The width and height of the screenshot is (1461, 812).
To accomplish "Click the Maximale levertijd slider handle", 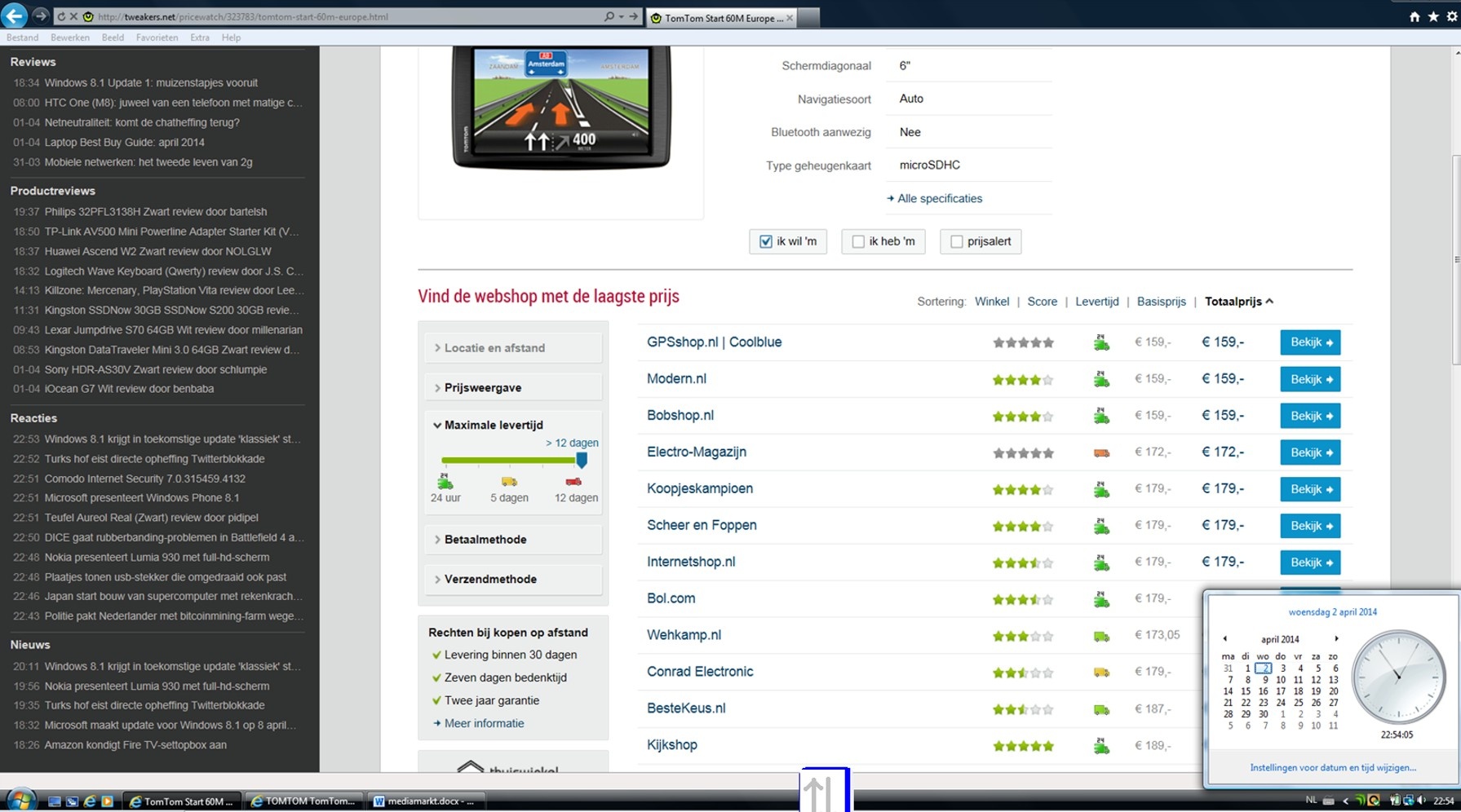I will coord(582,460).
